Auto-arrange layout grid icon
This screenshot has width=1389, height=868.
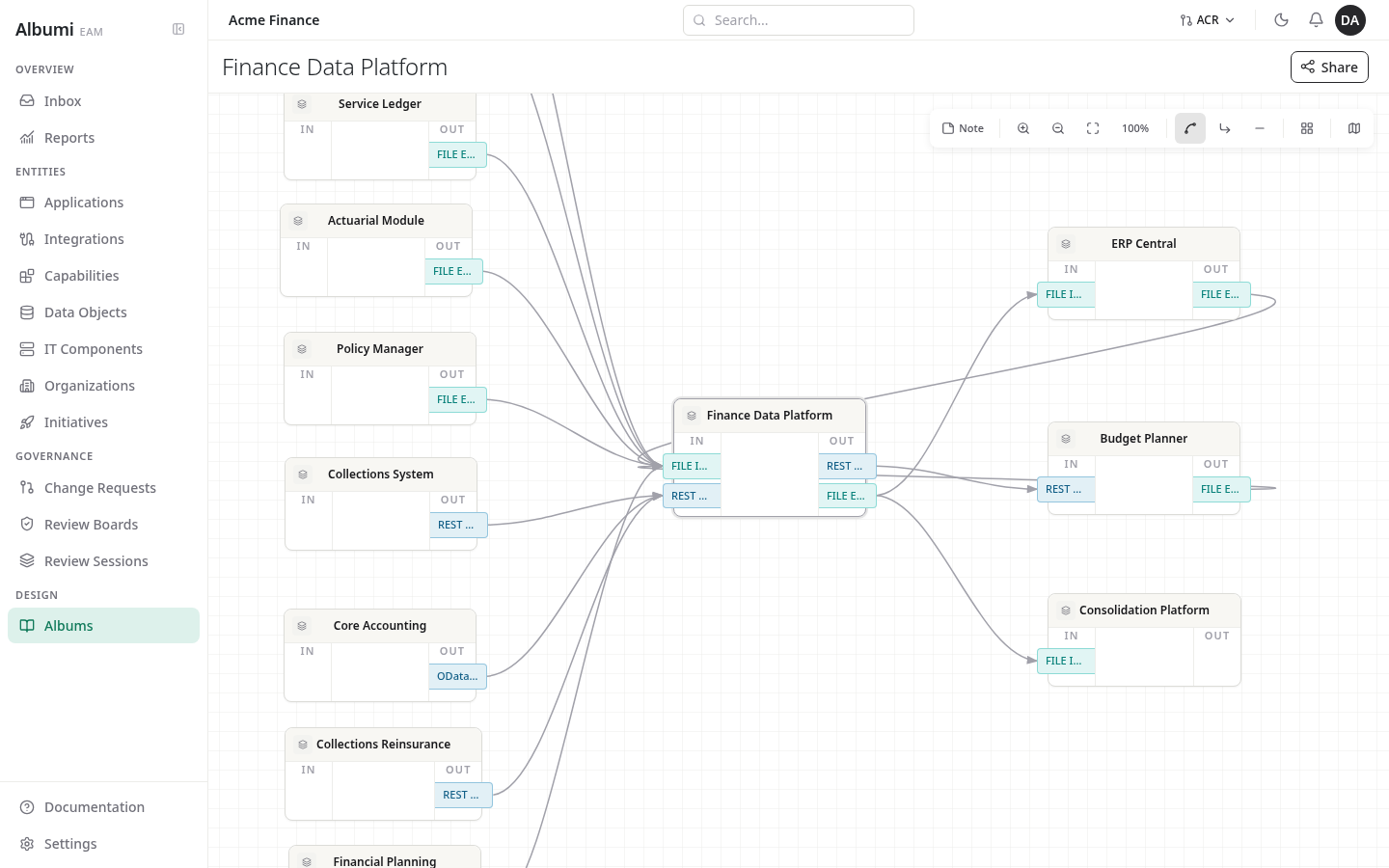point(1307,128)
